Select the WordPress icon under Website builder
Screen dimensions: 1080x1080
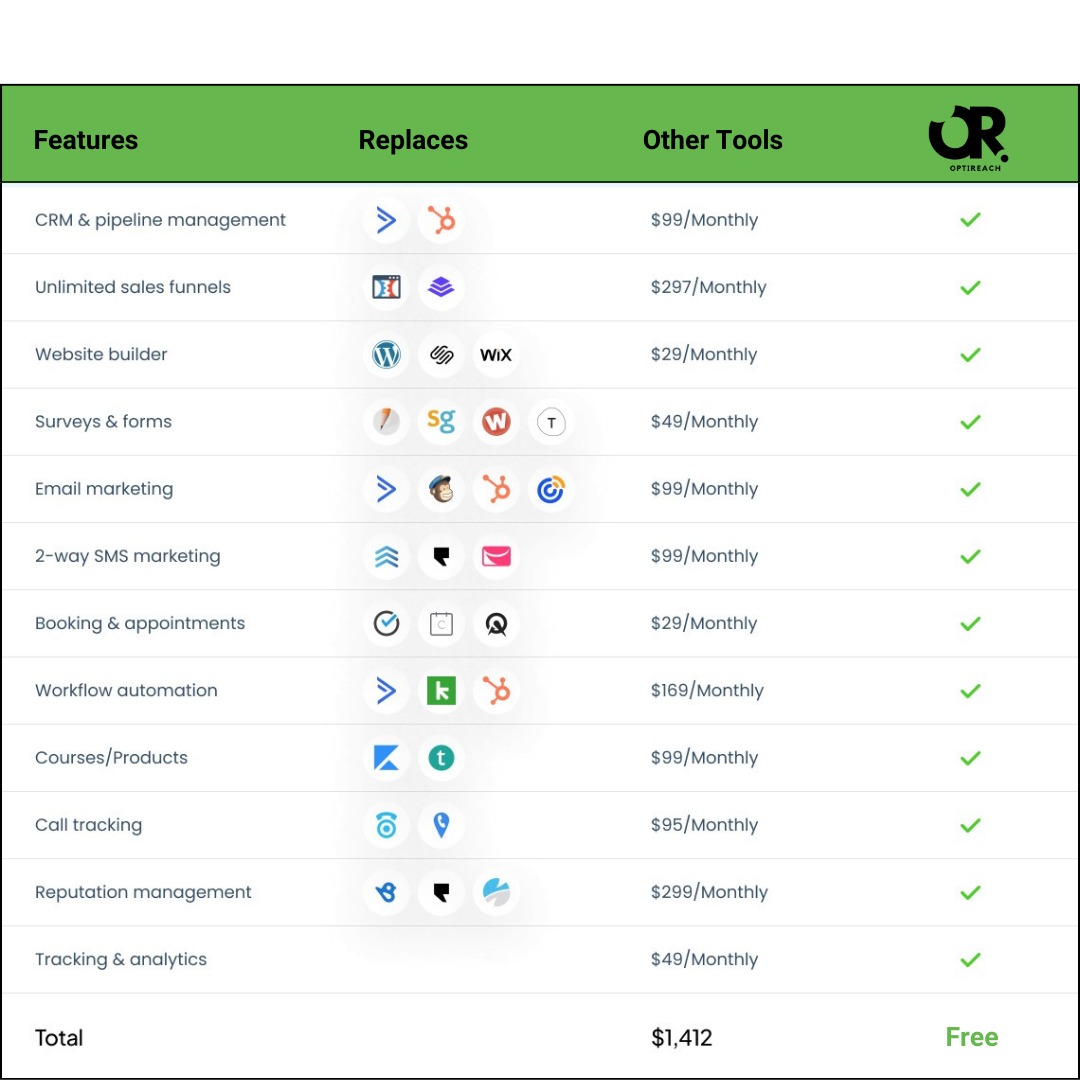(x=386, y=355)
